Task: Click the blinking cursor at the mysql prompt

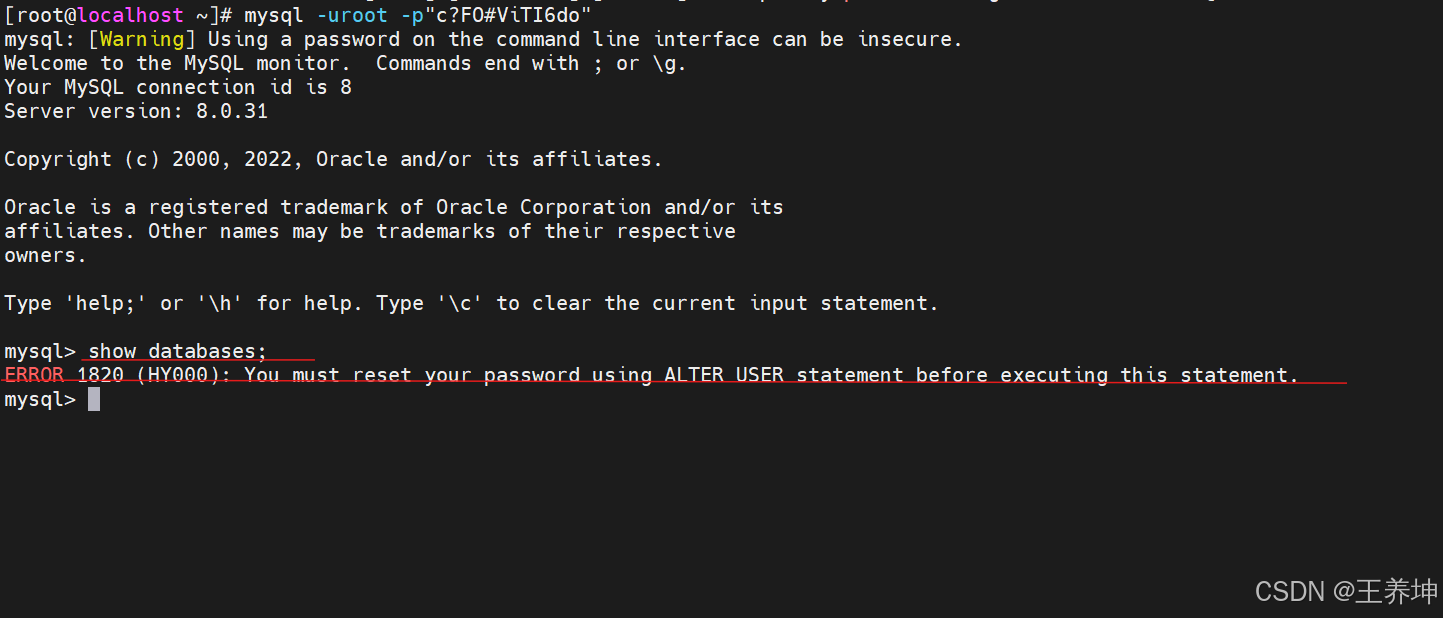Action: (94, 400)
